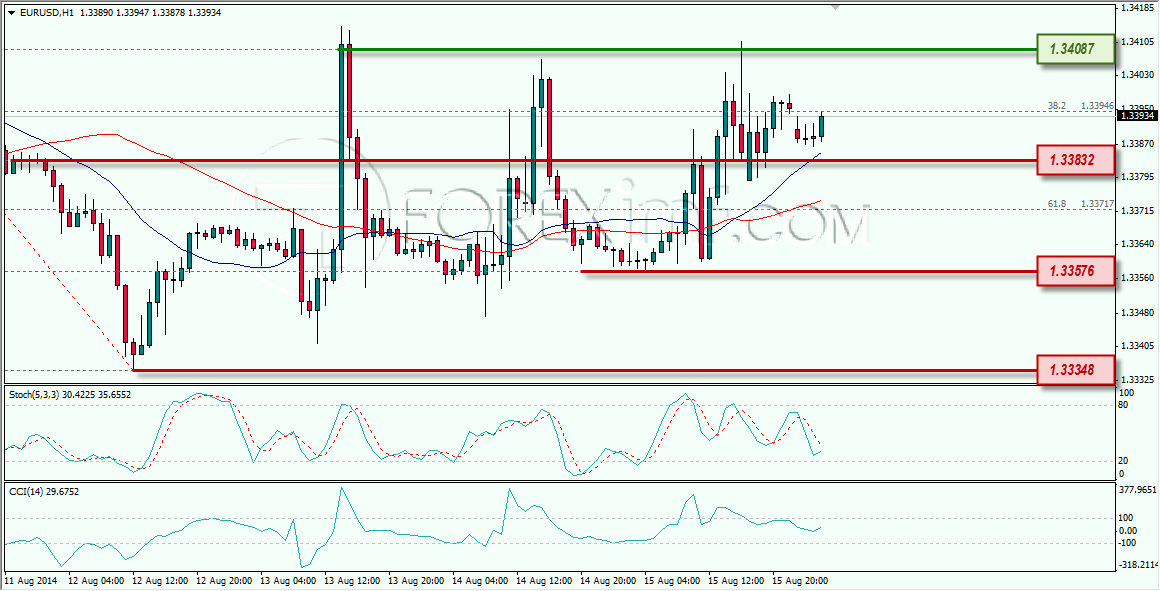Click the 15 Aug 04:00 time label
The width and height of the screenshot is (1160, 591).
tap(670, 580)
